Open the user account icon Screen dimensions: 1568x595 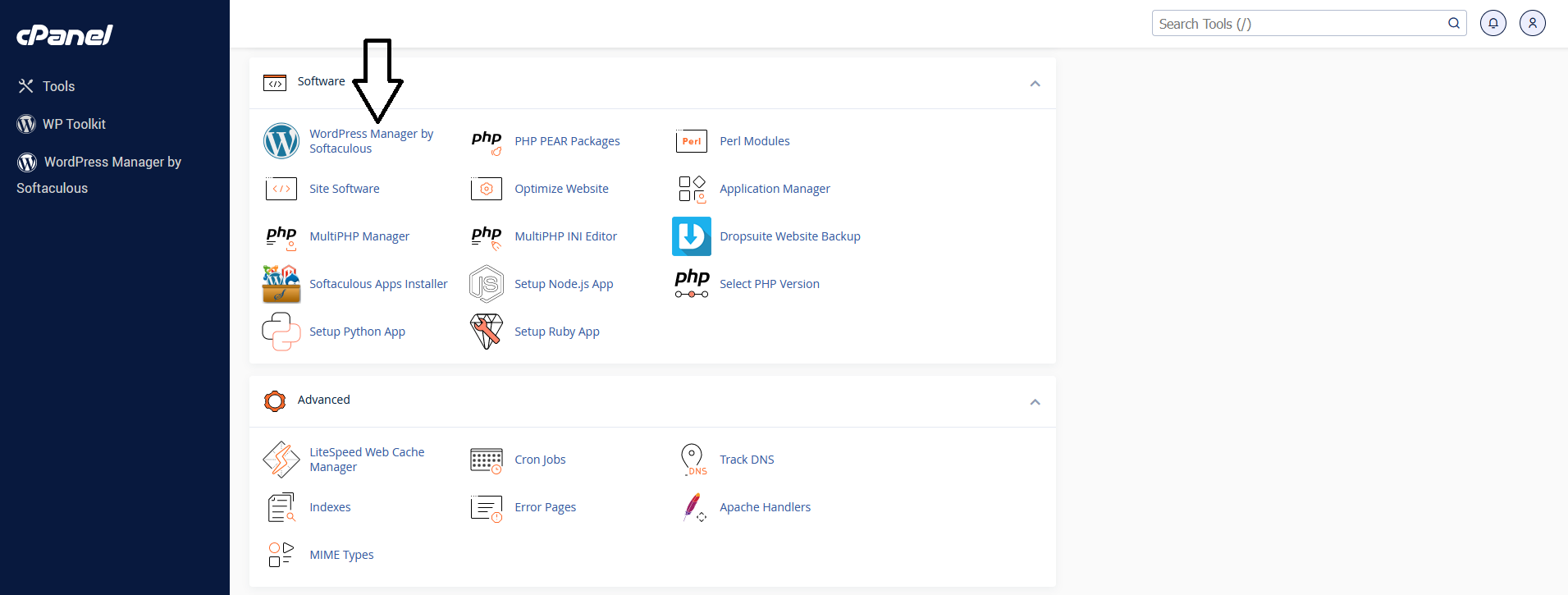pos(1532,23)
